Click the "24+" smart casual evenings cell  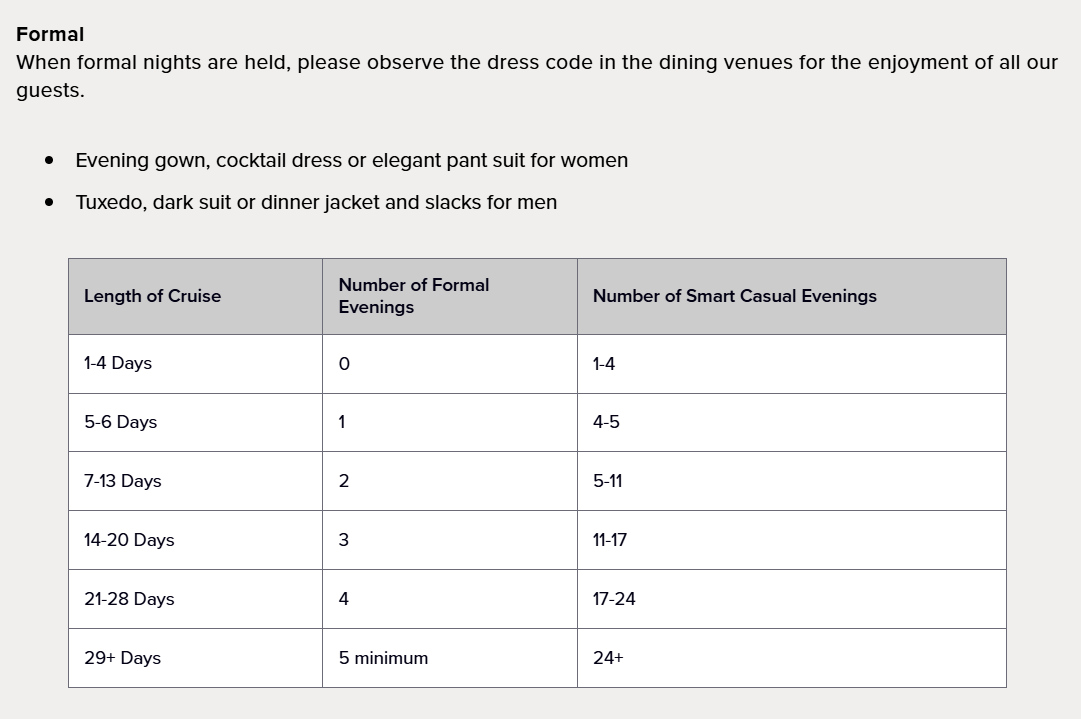click(x=608, y=658)
